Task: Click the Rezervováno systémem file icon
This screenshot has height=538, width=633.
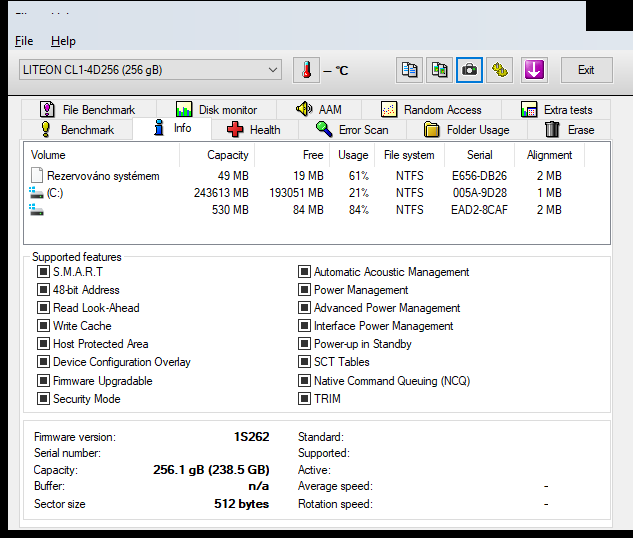Action: click(x=37, y=175)
